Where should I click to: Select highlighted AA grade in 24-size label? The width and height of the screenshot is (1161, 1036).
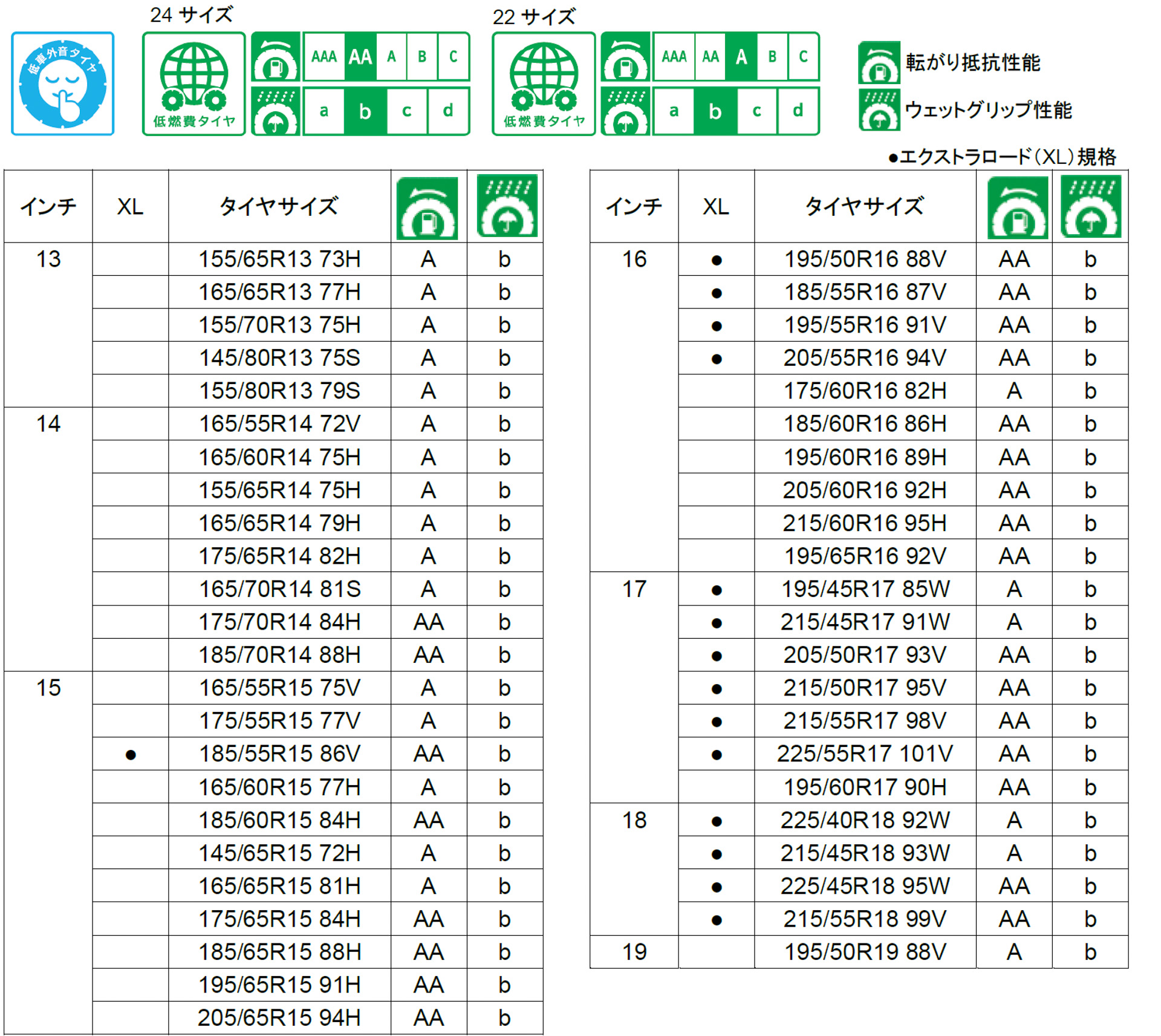coord(360,57)
